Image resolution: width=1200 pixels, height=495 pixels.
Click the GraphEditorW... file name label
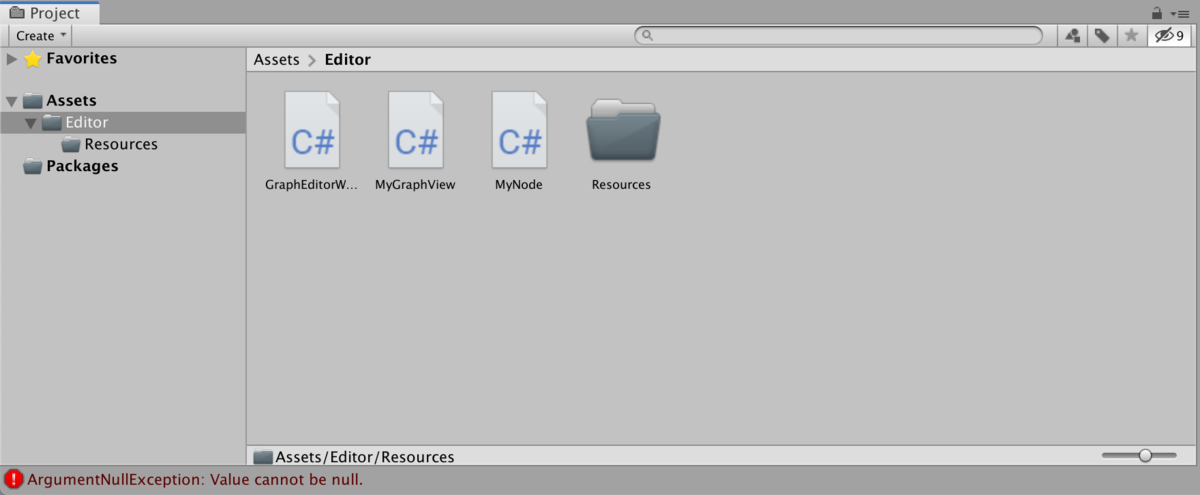[311, 185]
